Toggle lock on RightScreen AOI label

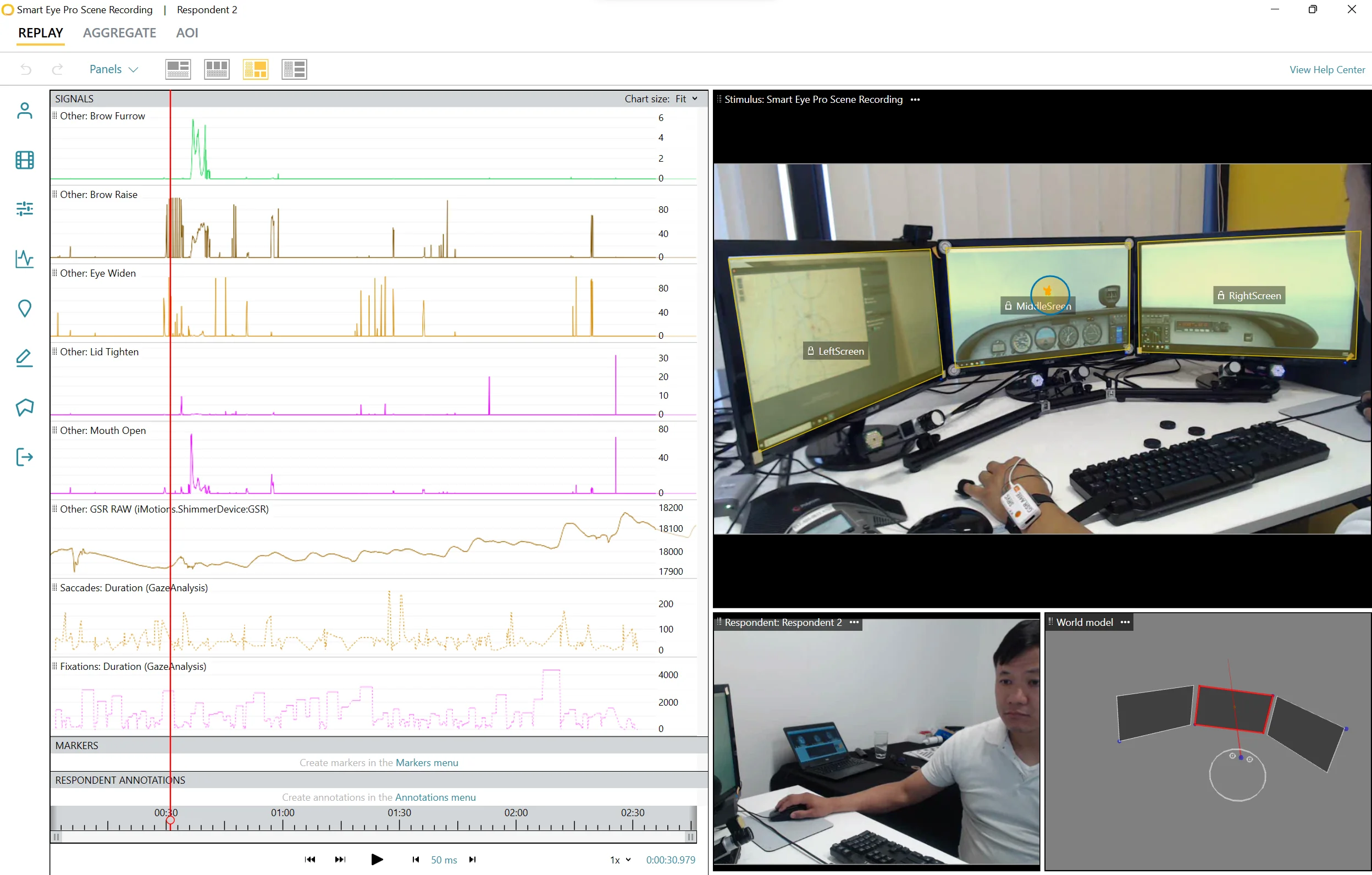tap(1220, 295)
